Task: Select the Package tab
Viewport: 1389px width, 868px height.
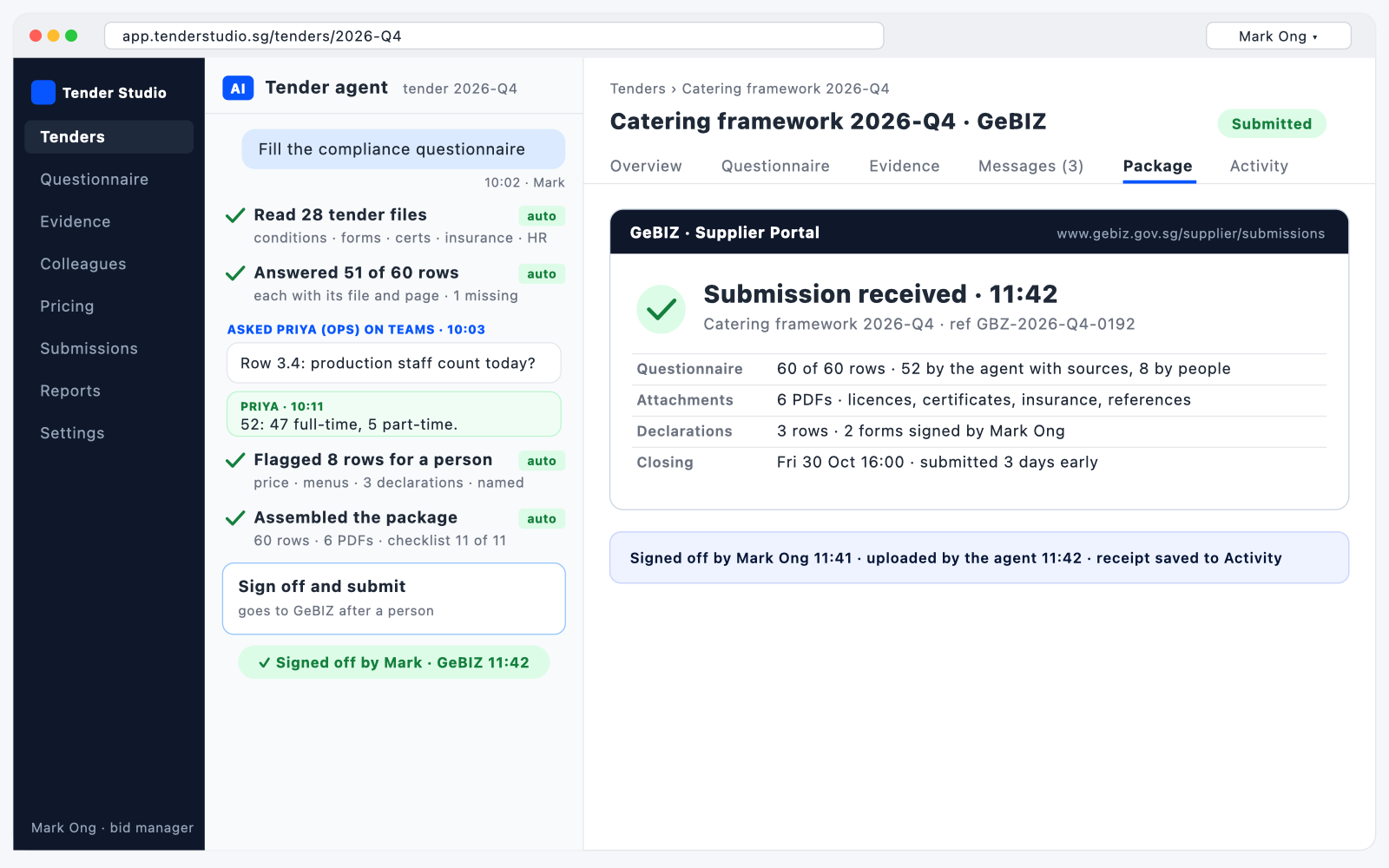Action: coord(1158,166)
